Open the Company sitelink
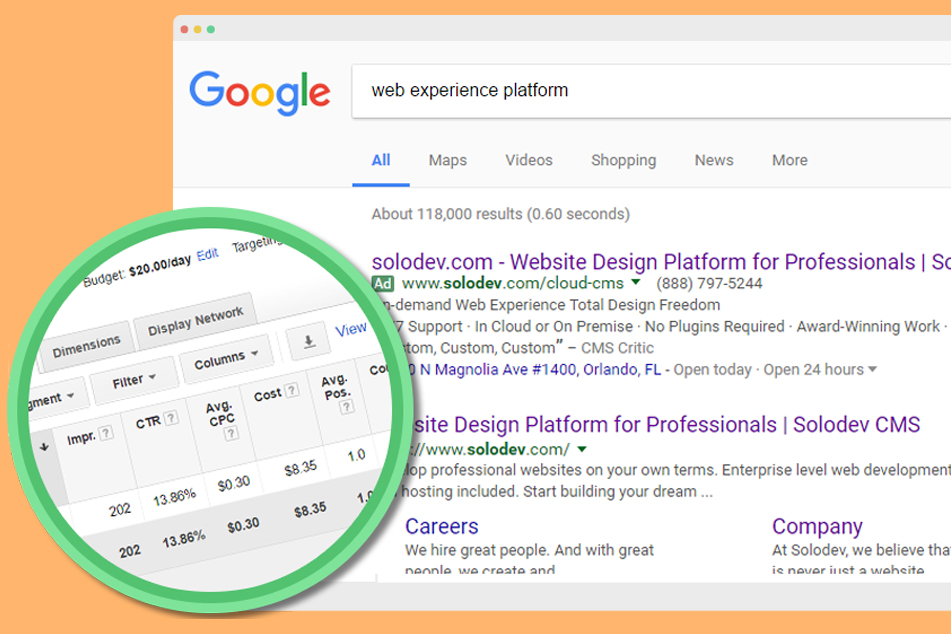Viewport: 951px width, 634px height. (817, 527)
